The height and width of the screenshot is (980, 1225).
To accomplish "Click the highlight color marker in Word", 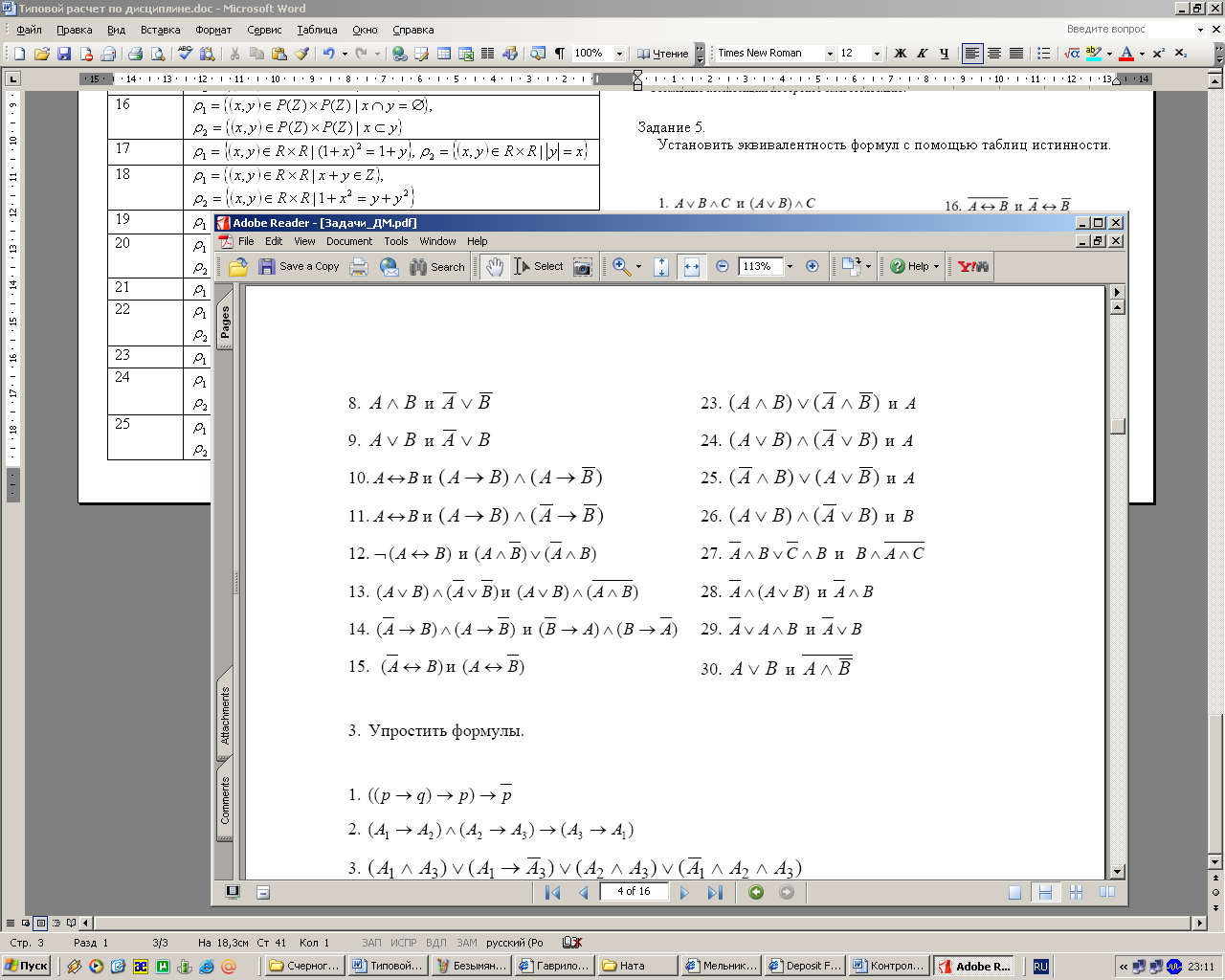I will coord(1094,54).
